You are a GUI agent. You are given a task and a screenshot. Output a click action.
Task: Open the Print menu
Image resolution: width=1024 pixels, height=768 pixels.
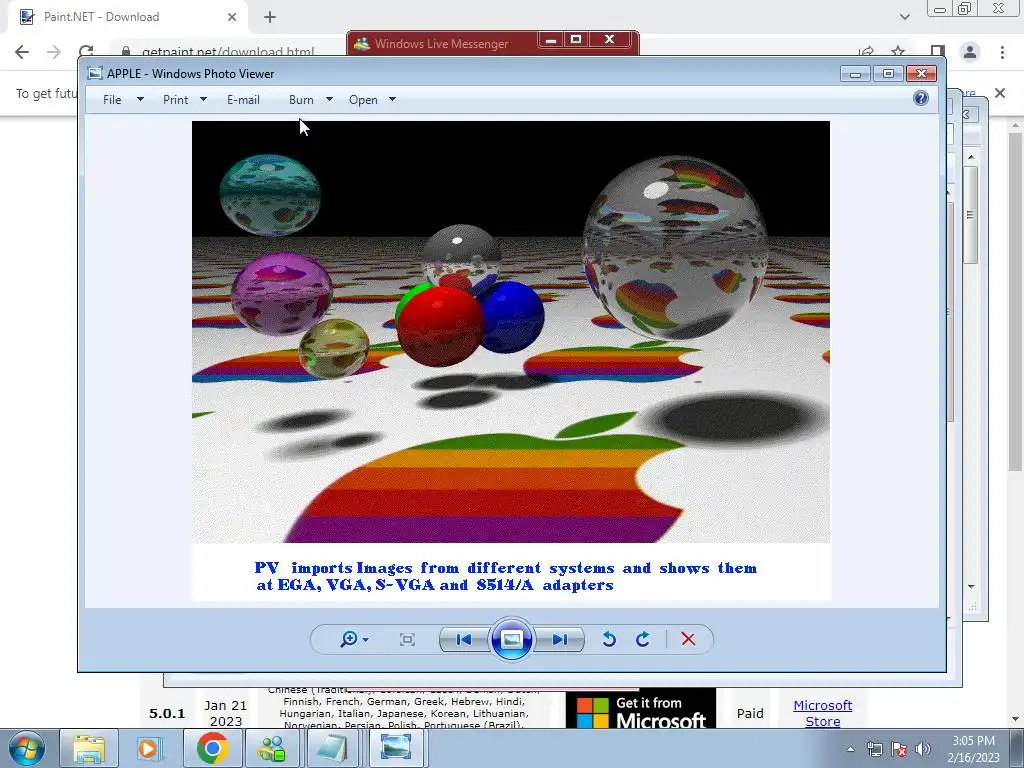[x=176, y=100]
